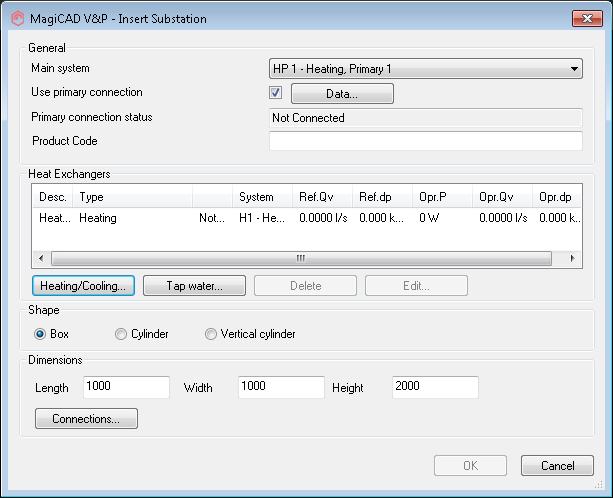Viewport: 613px width, 498px height.
Task: Click the Edit button
Action: pyautogui.click(x=416, y=286)
